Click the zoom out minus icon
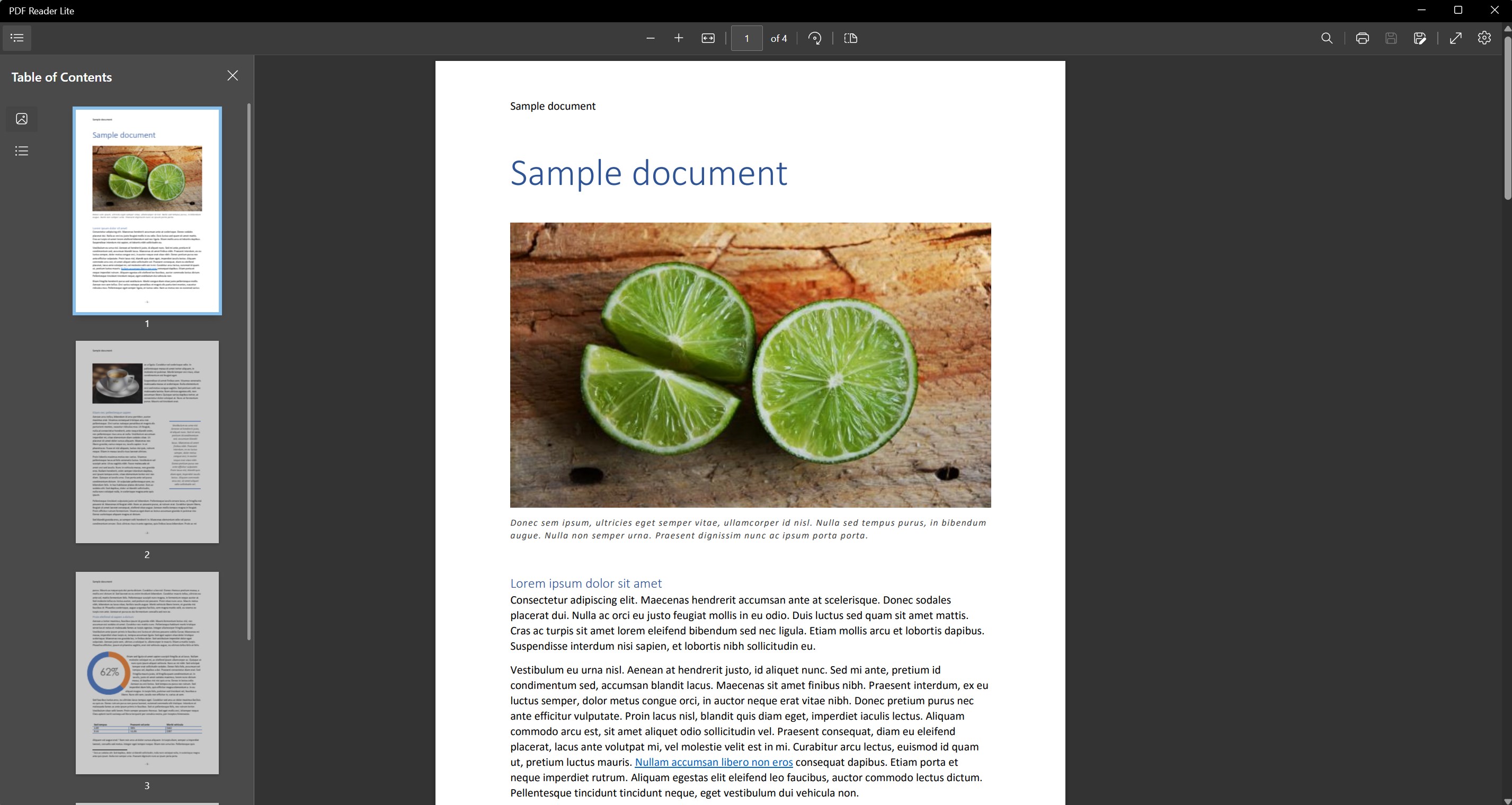Viewport: 1512px width, 805px height. (x=651, y=38)
